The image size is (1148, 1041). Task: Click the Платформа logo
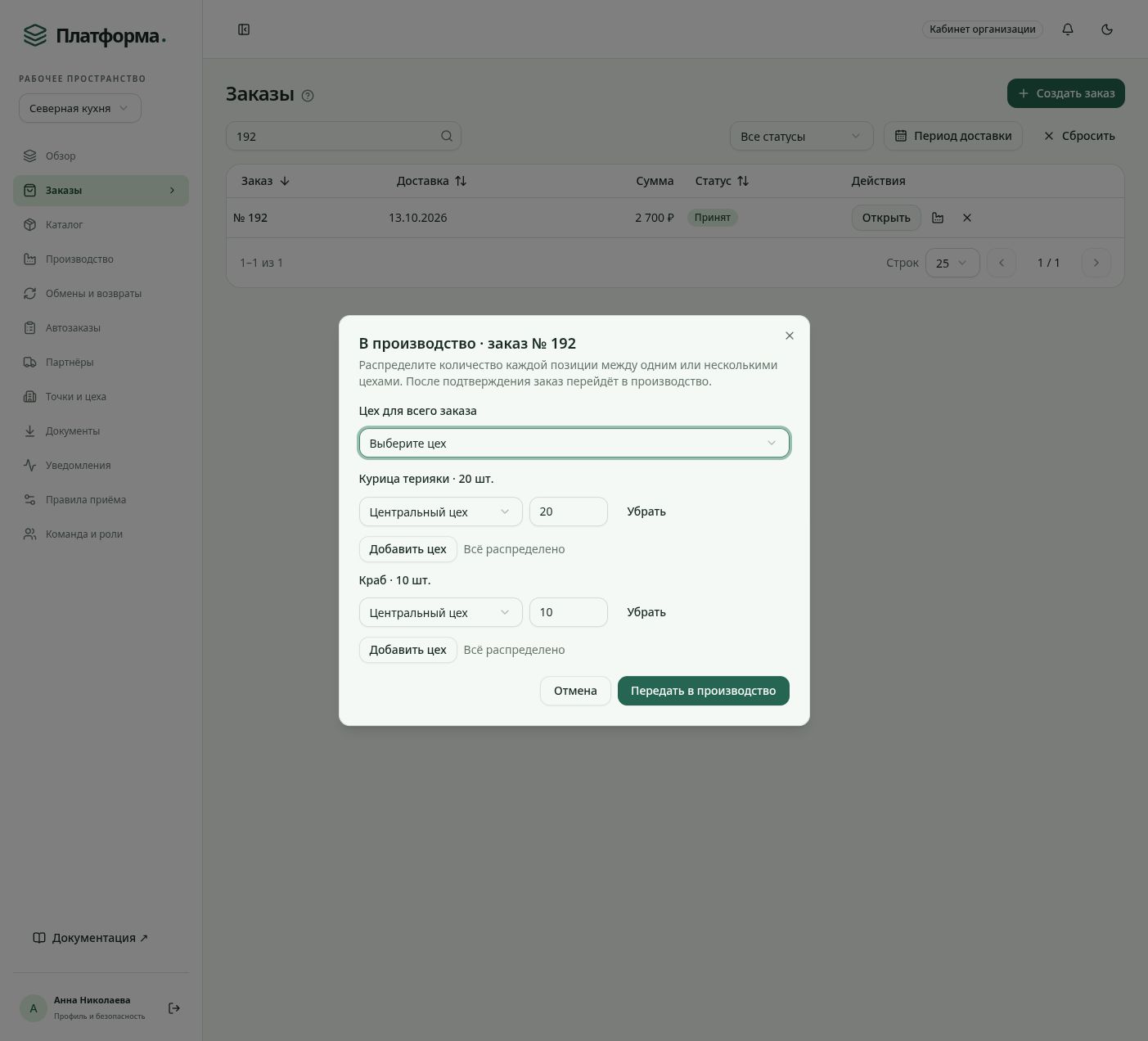click(x=94, y=35)
